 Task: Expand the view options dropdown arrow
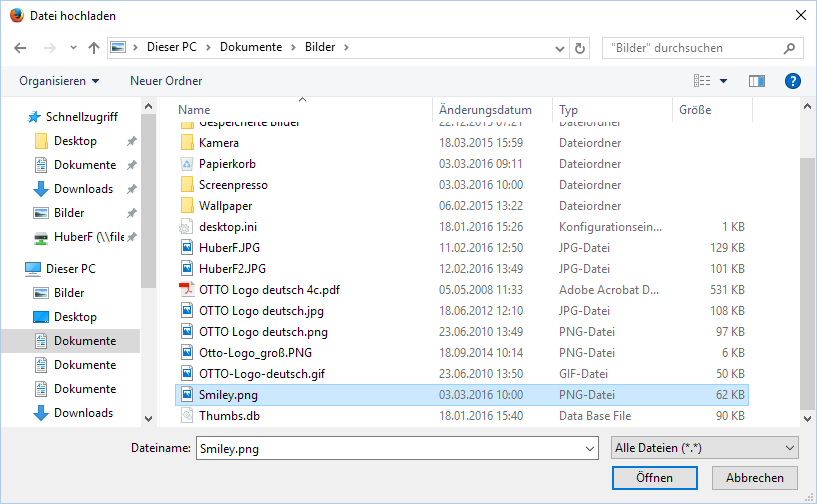723,81
